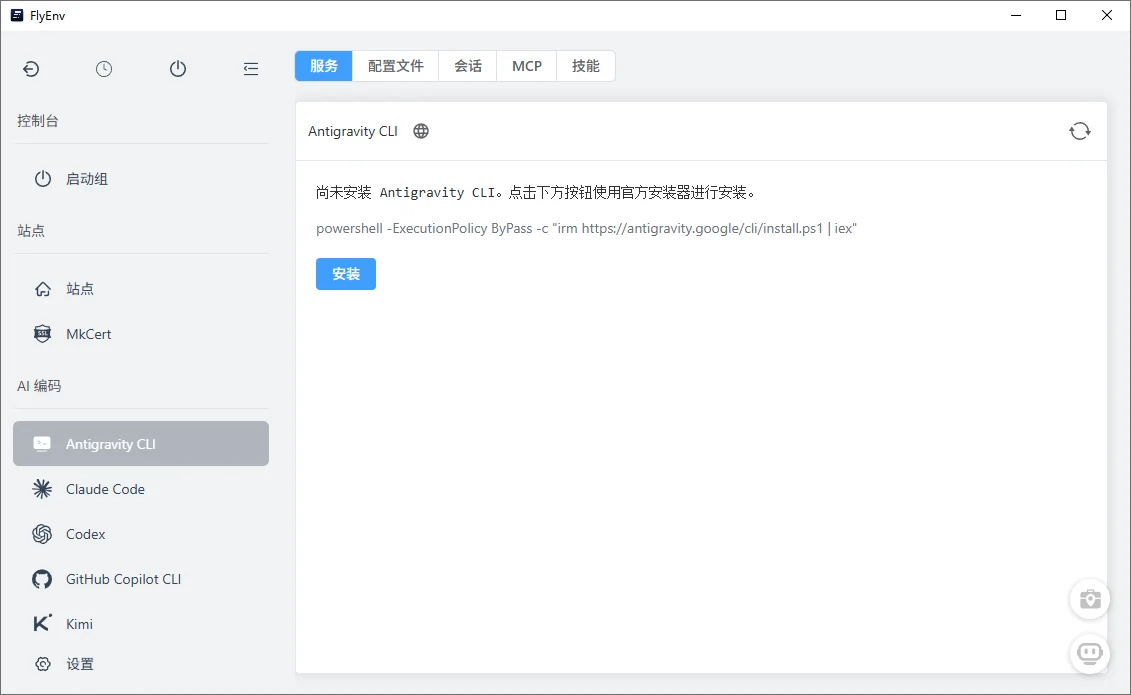
Task: Click the blue 安装 button
Action: point(346,274)
